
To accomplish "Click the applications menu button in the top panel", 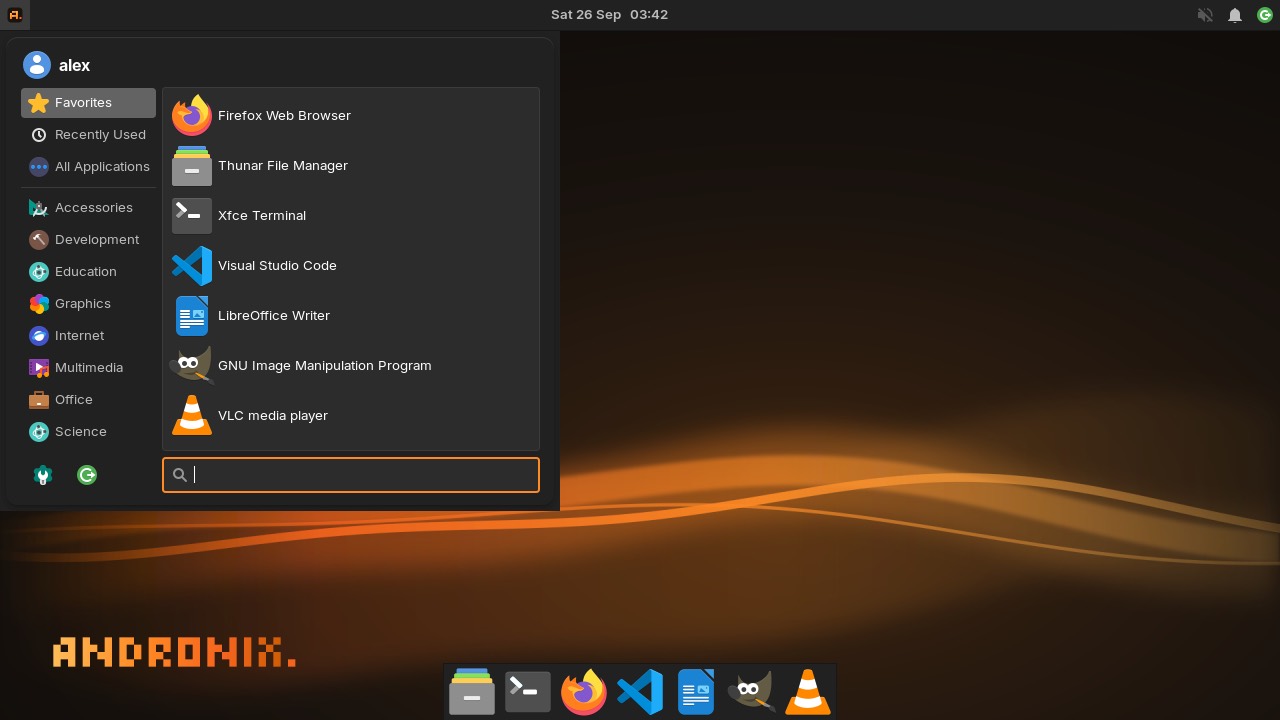I will pos(15,15).
